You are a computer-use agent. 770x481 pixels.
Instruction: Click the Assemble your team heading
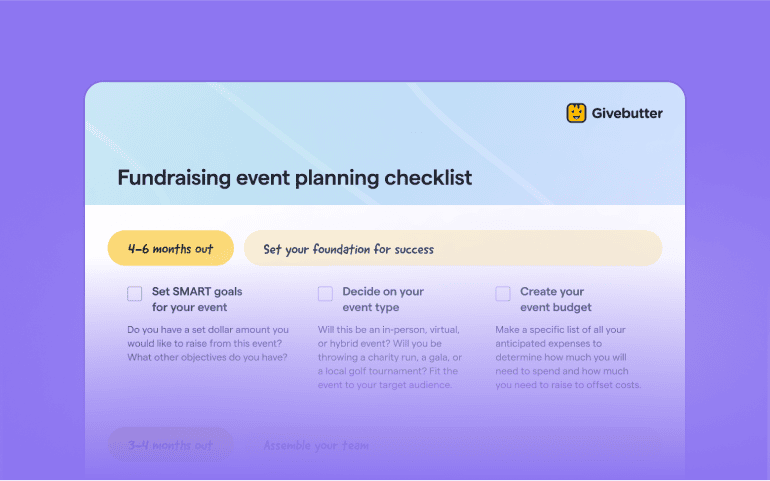316,445
